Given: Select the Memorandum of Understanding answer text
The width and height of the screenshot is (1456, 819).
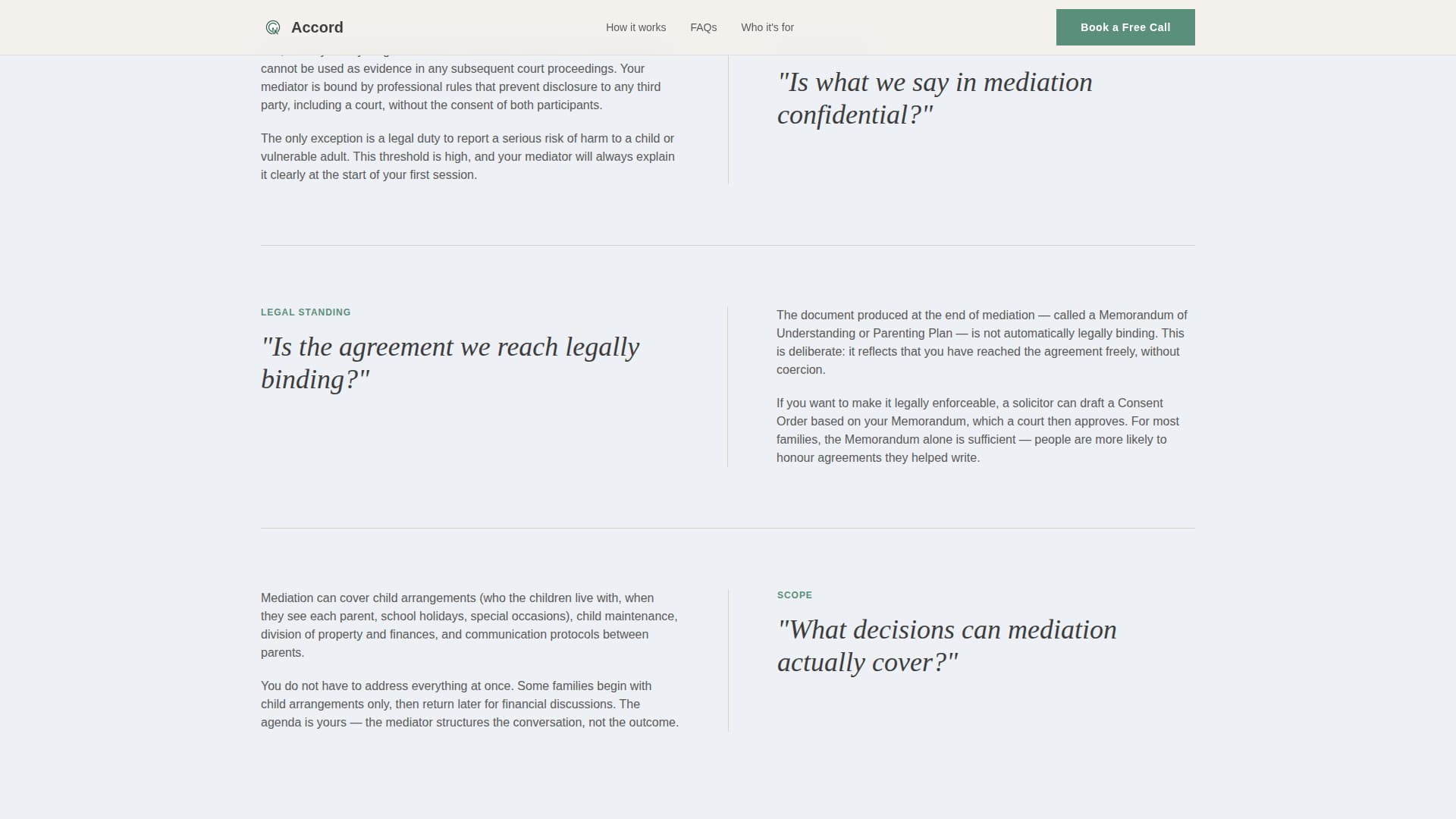Looking at the screenshot, I should 981,342.
